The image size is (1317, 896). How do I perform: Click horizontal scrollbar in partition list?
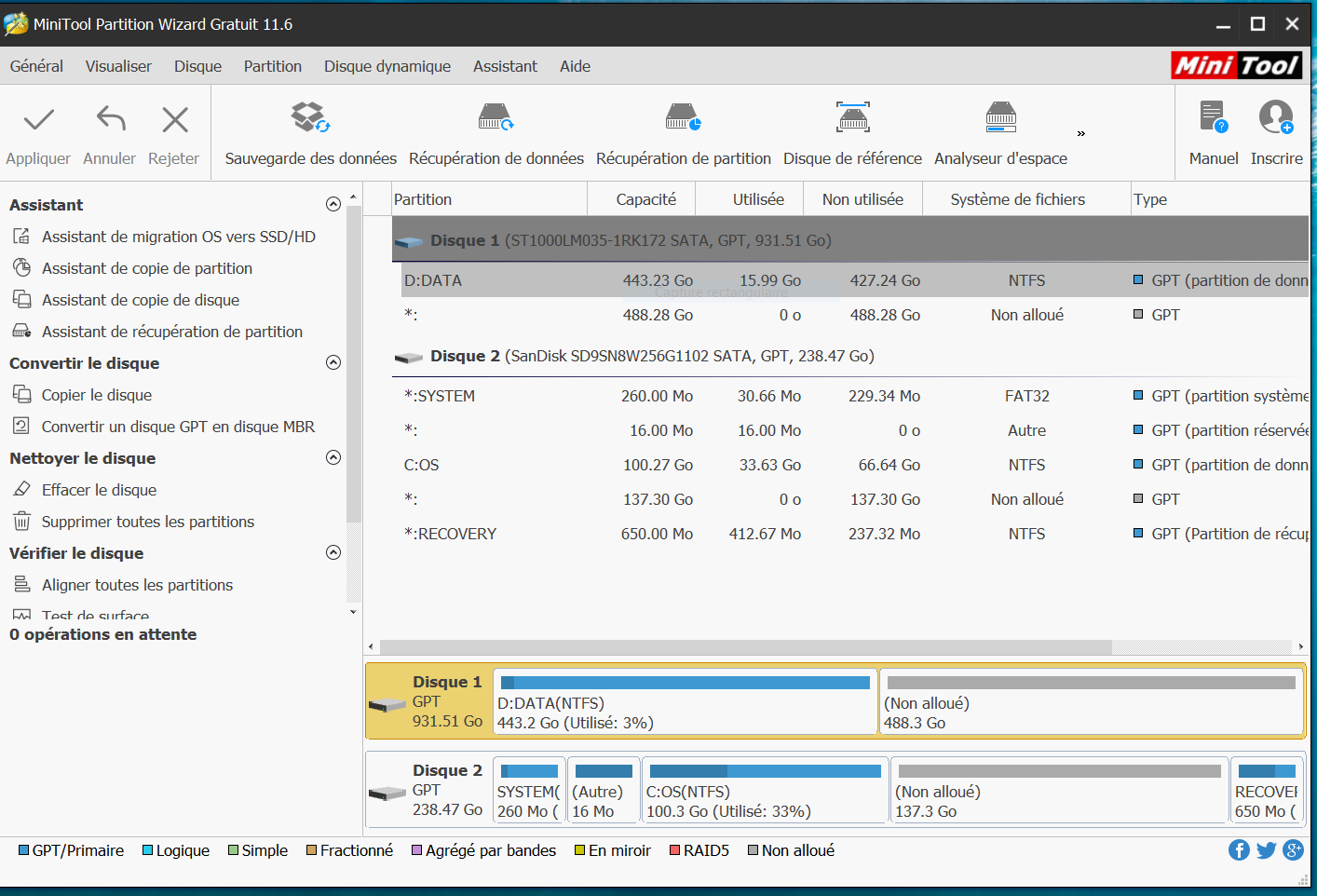click(745, 646)
